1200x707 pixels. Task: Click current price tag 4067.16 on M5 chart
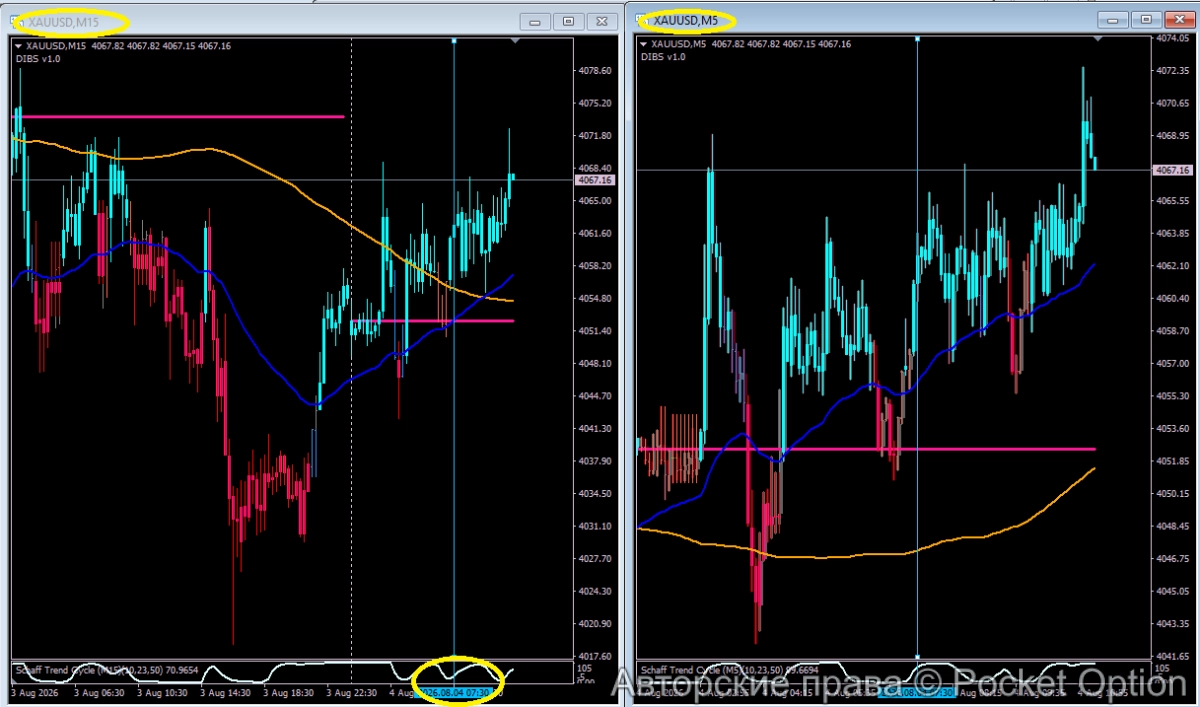[x=1171, y=171]
